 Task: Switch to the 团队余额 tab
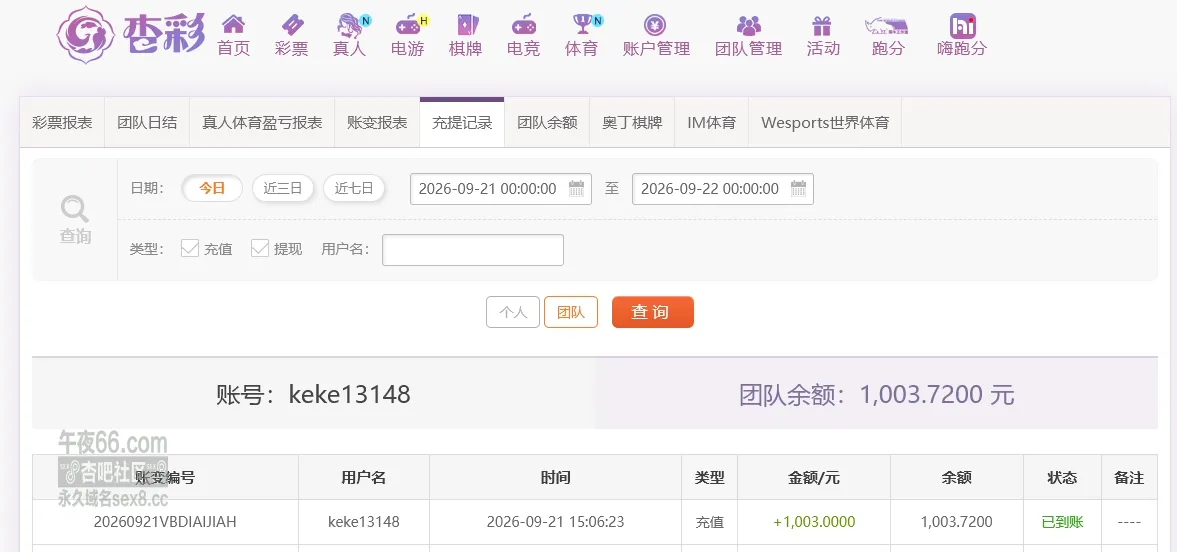[547, 122]
